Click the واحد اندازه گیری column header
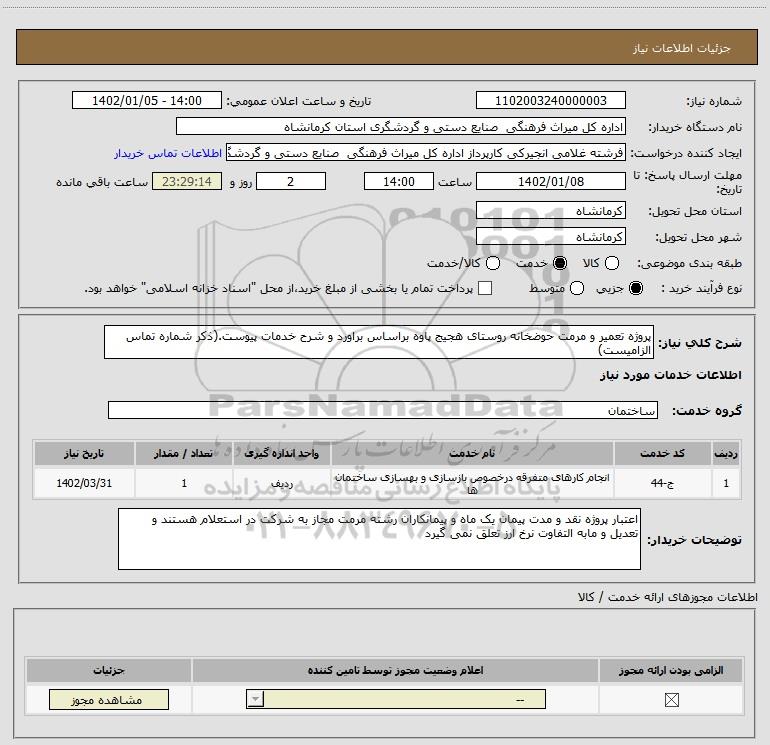Image resolution: width=770 pixels, height=745 pixels. (x=282, y=453)
